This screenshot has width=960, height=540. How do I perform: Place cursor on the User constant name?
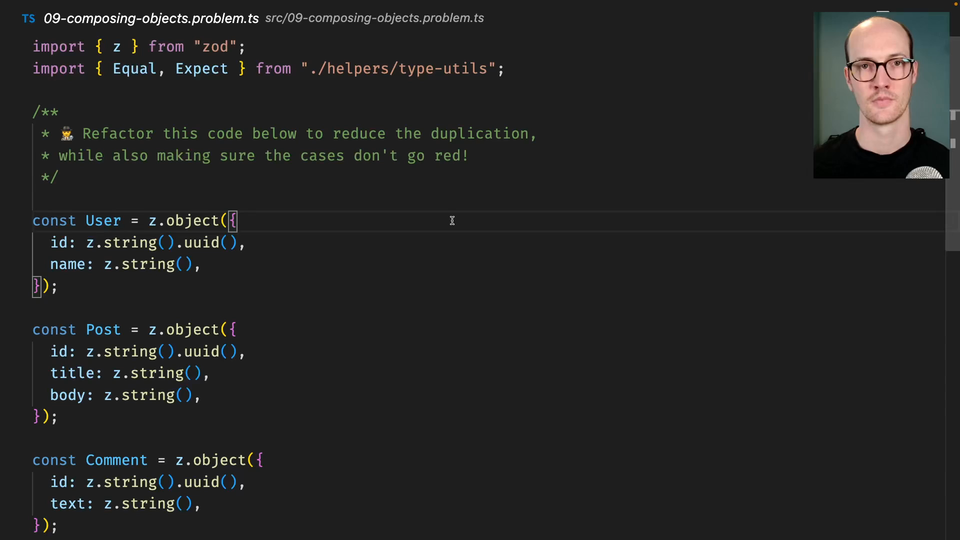(103, 221)
